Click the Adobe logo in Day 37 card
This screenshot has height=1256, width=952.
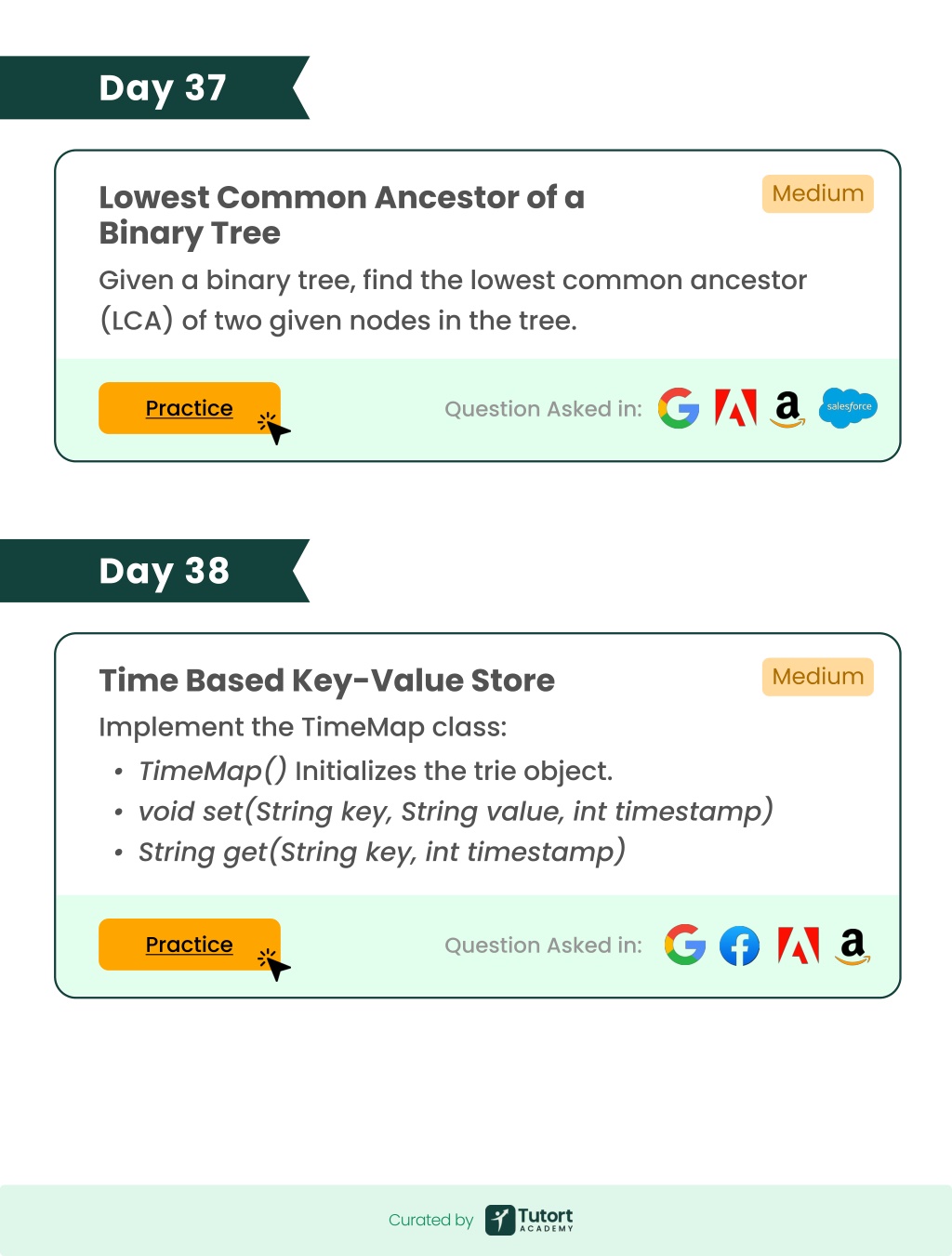point(735,407)
